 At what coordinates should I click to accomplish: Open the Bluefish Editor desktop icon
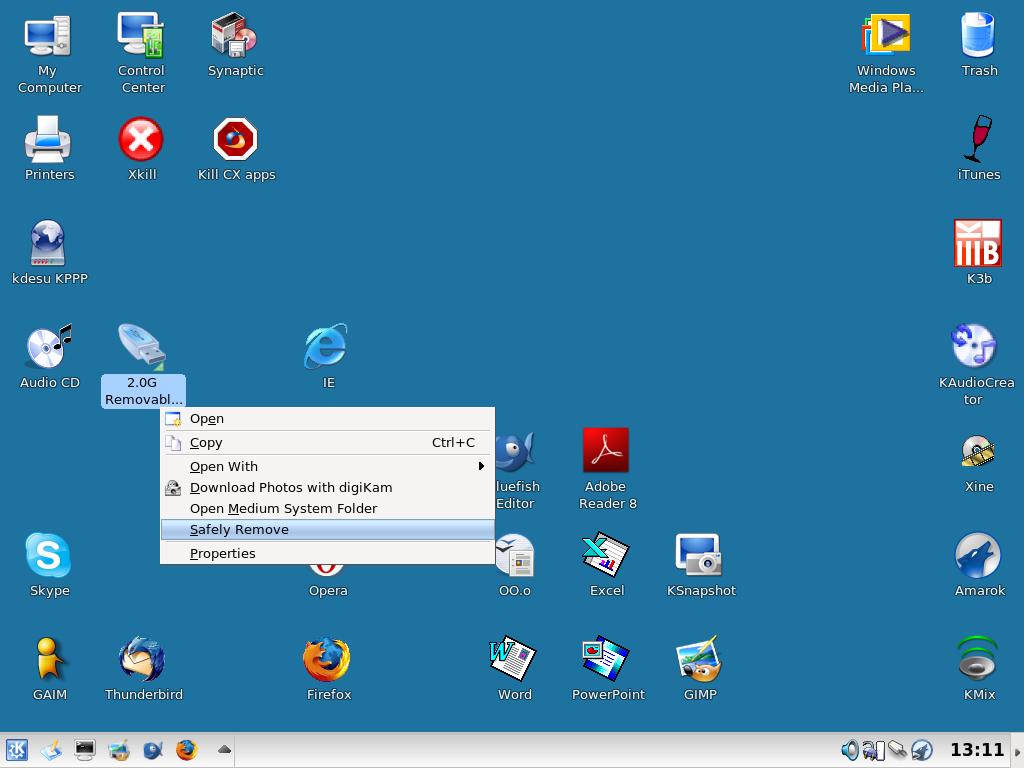pos(515,452)
